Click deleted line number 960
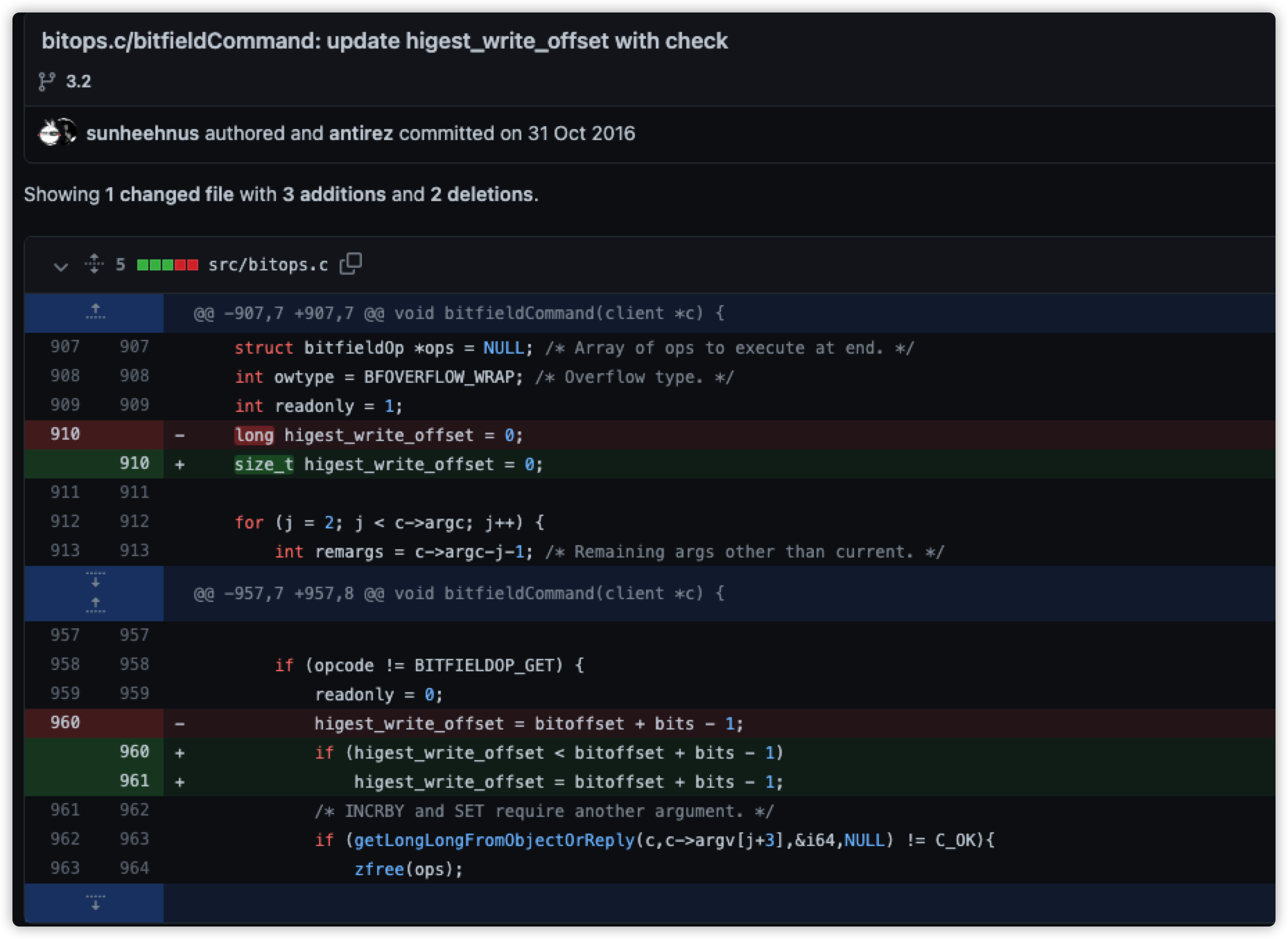 point(64,723)
